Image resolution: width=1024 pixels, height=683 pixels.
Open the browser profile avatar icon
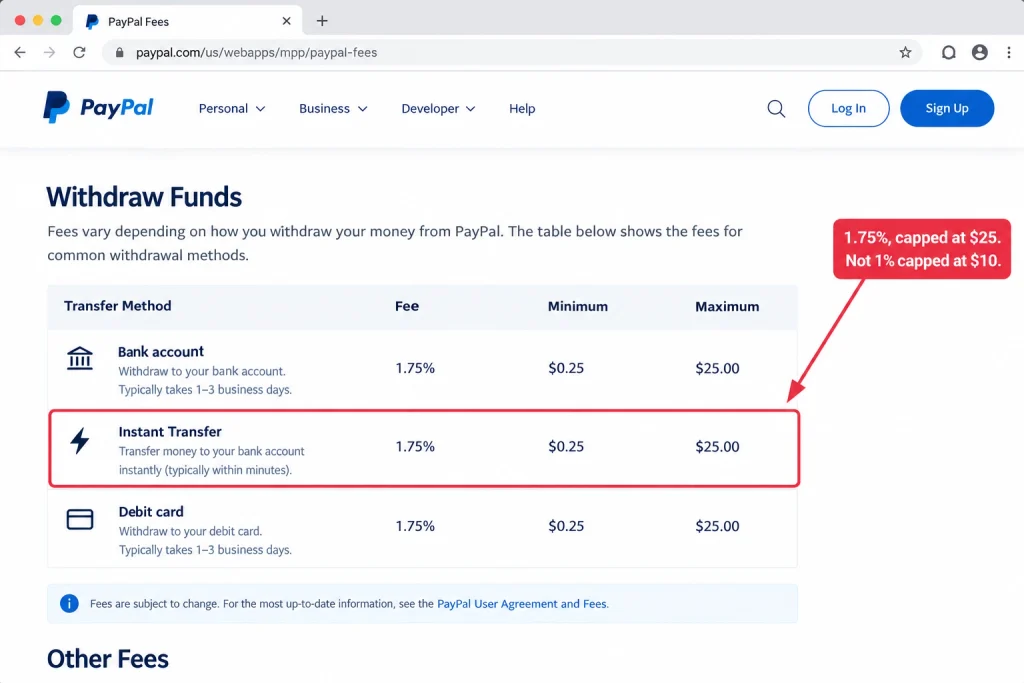(x=980, y=52)
